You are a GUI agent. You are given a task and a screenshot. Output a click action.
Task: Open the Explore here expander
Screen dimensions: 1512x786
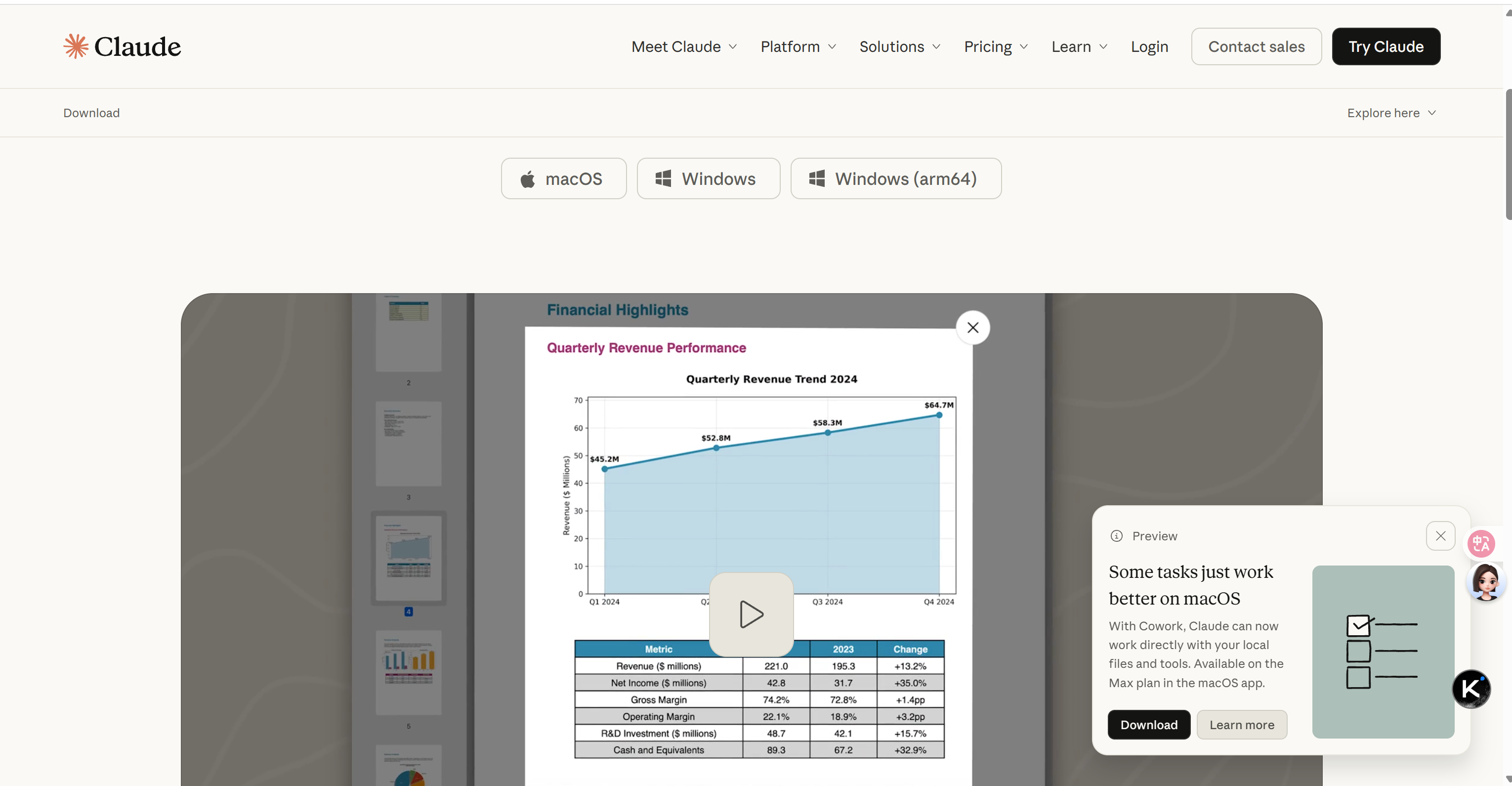tap(1390, 113)
